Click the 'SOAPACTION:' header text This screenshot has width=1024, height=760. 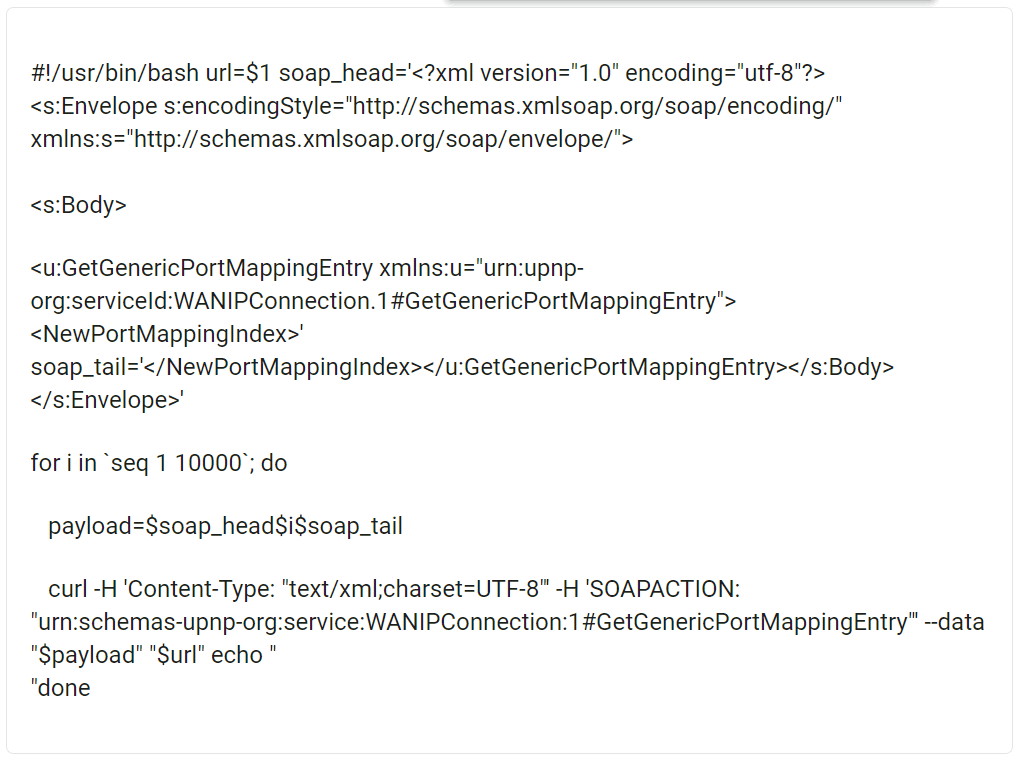pyautogui.click(x=667, y=589)
